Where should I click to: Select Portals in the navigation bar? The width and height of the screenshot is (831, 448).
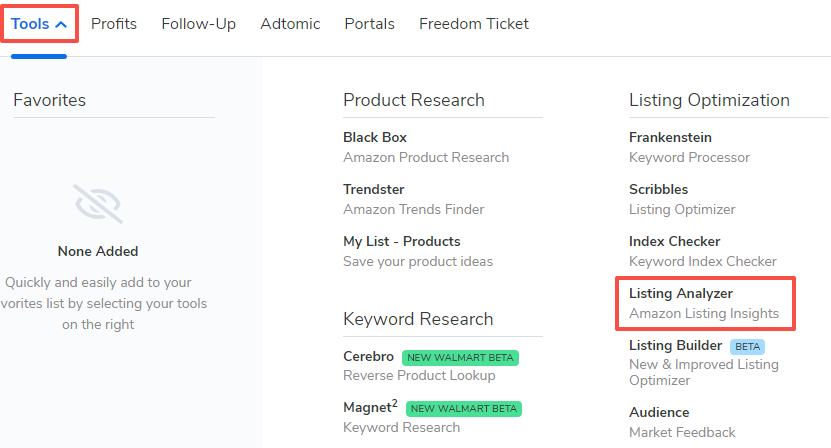pyautogui.click(x=369, y=24)
